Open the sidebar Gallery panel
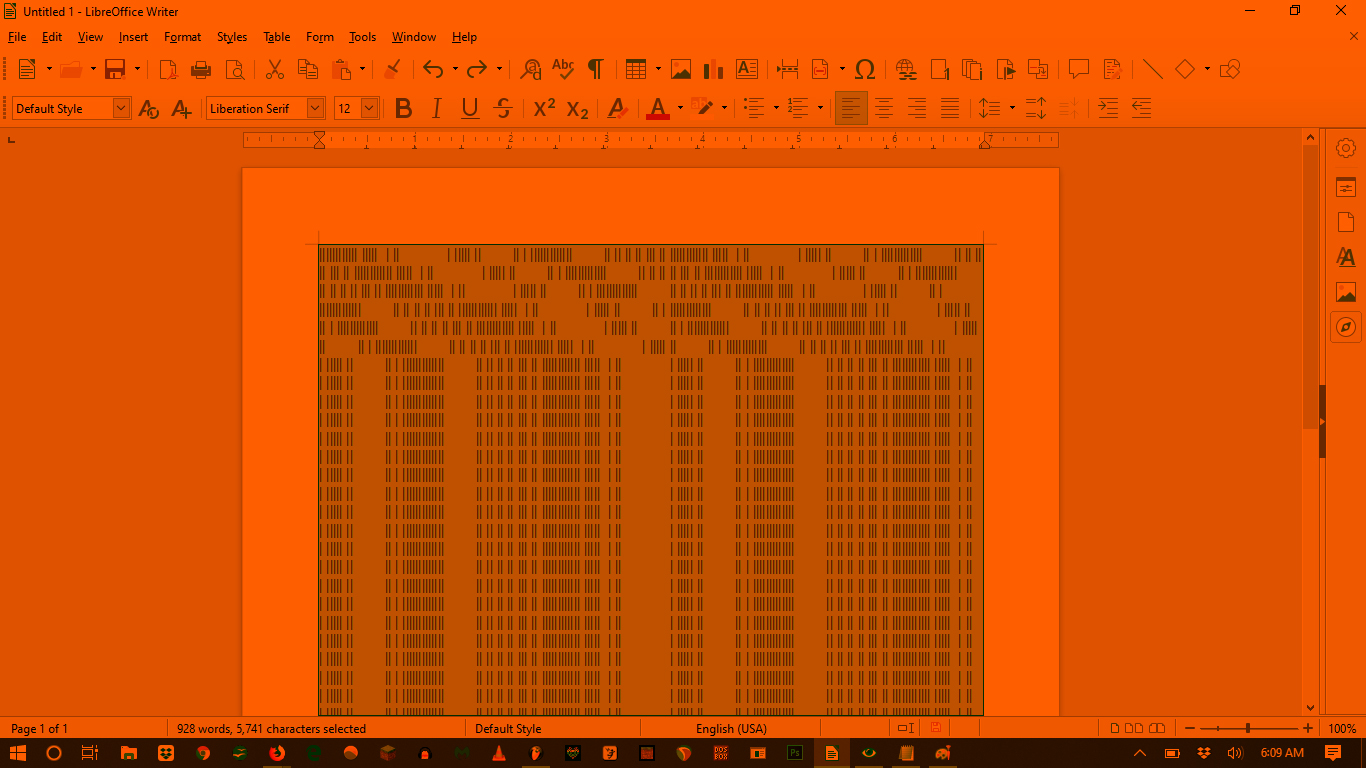1366x768 pixels. tap(1346, 292)
